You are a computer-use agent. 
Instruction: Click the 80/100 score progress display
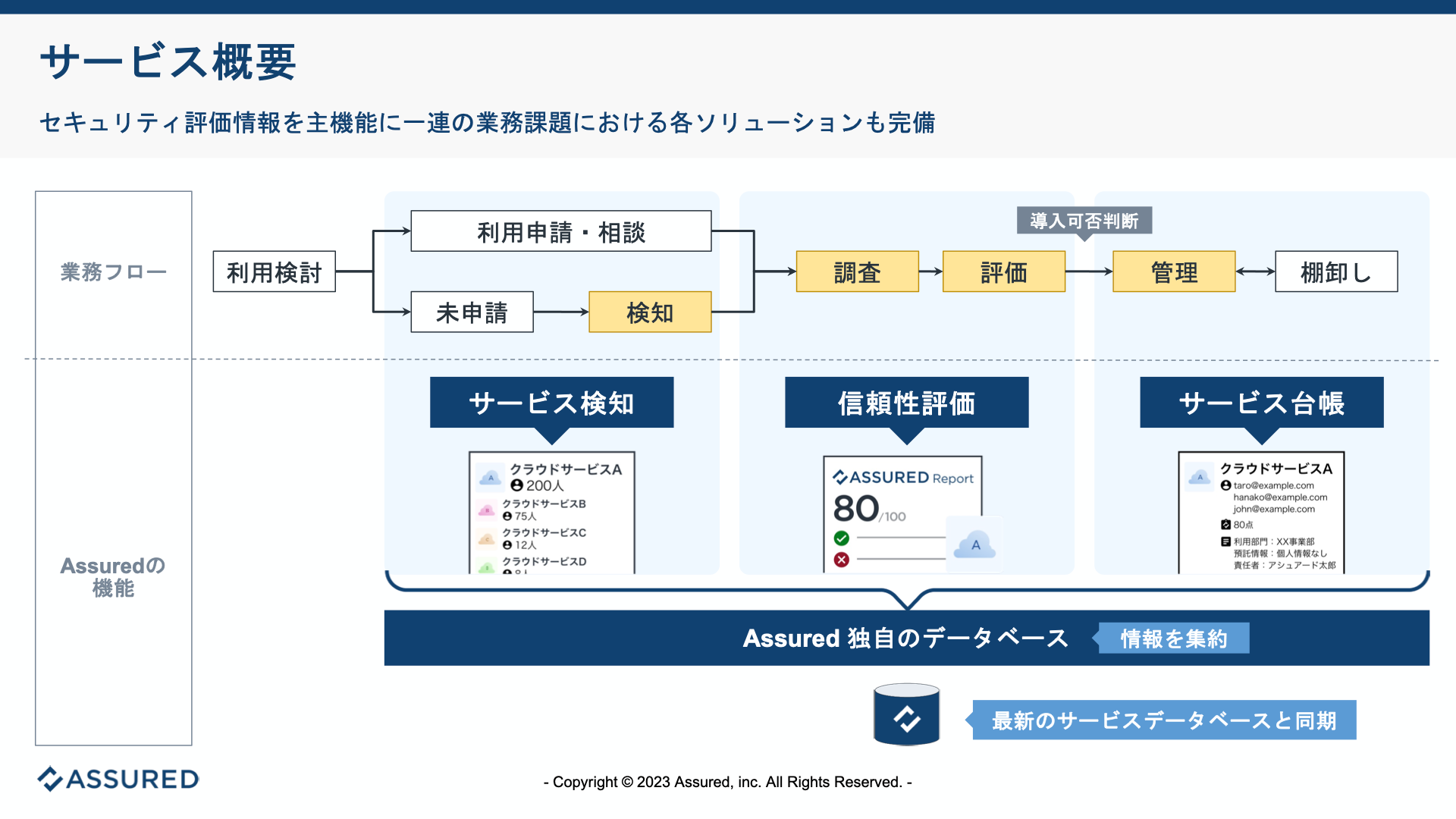(861, 509)
